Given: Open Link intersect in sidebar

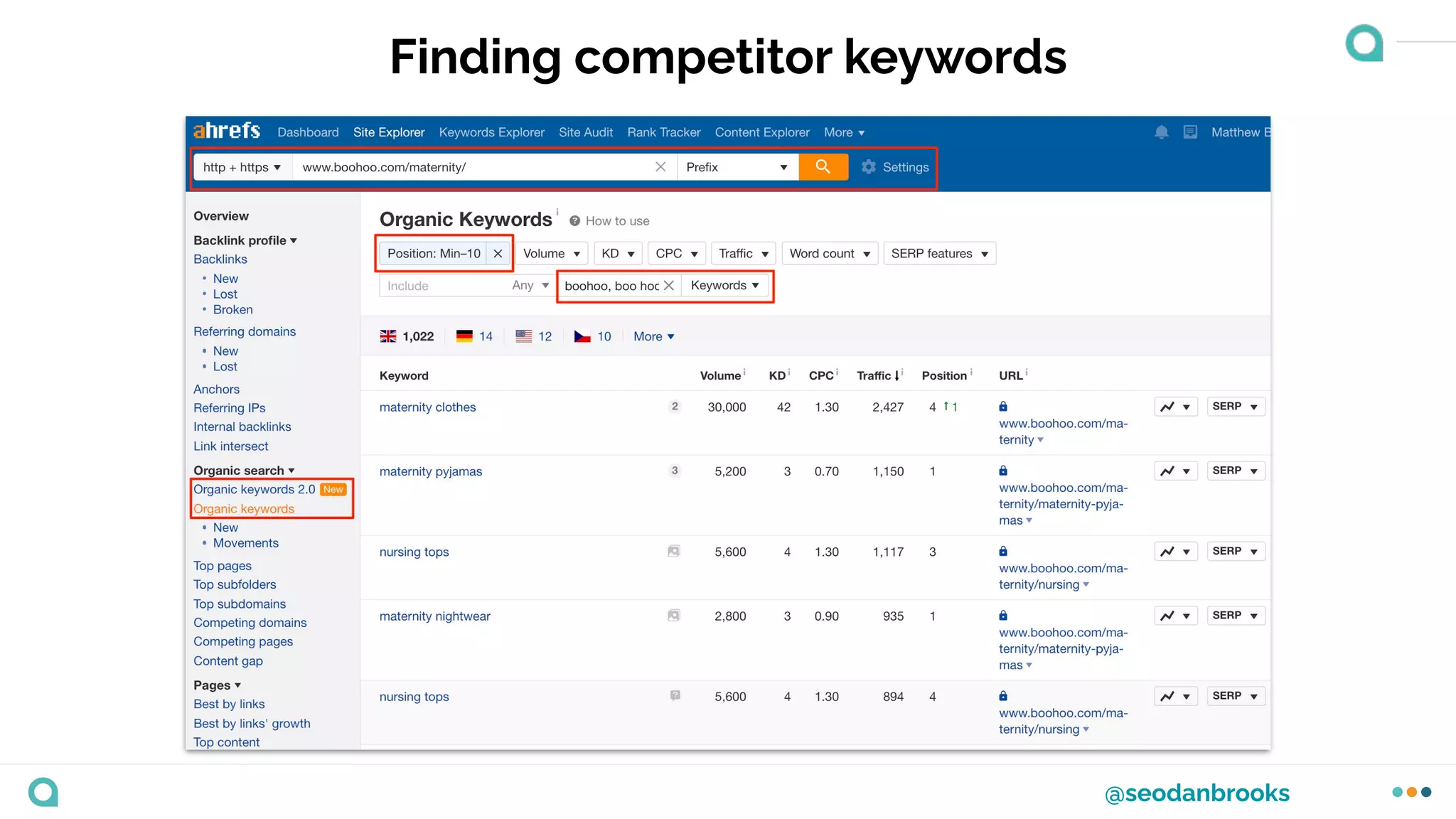Looking at the screenshot, I should (x=231, y=446).
